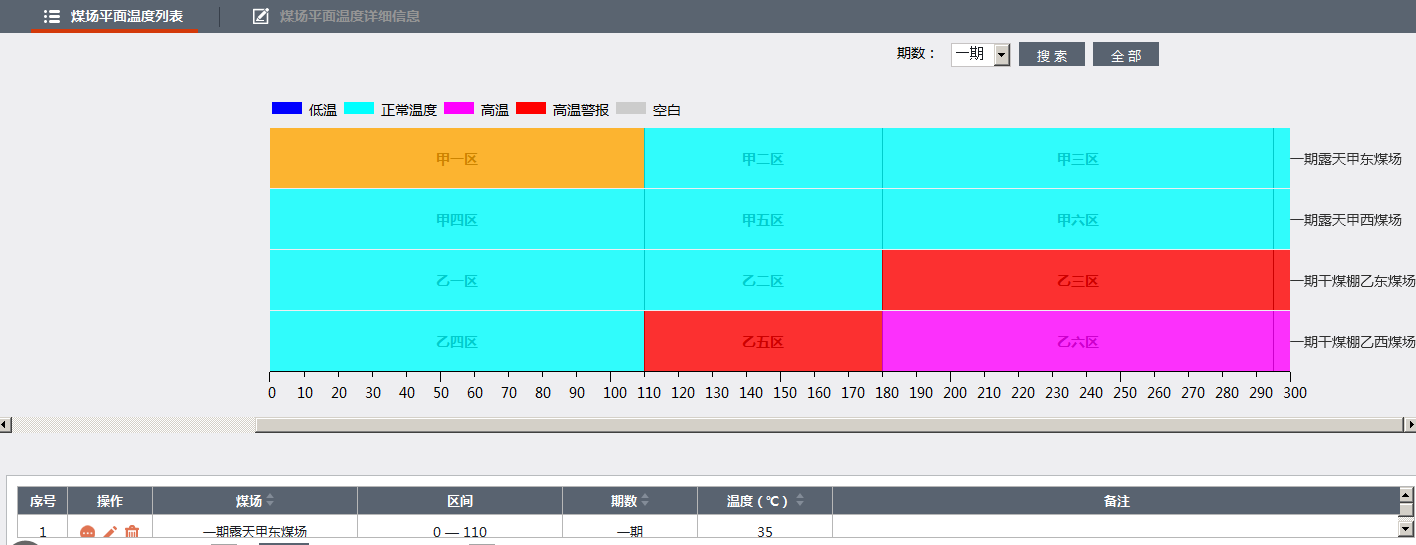Viewport: 1416px width, 545px height.
Task: Click the trash delete icon in row 1
Action: coord(132,533)
